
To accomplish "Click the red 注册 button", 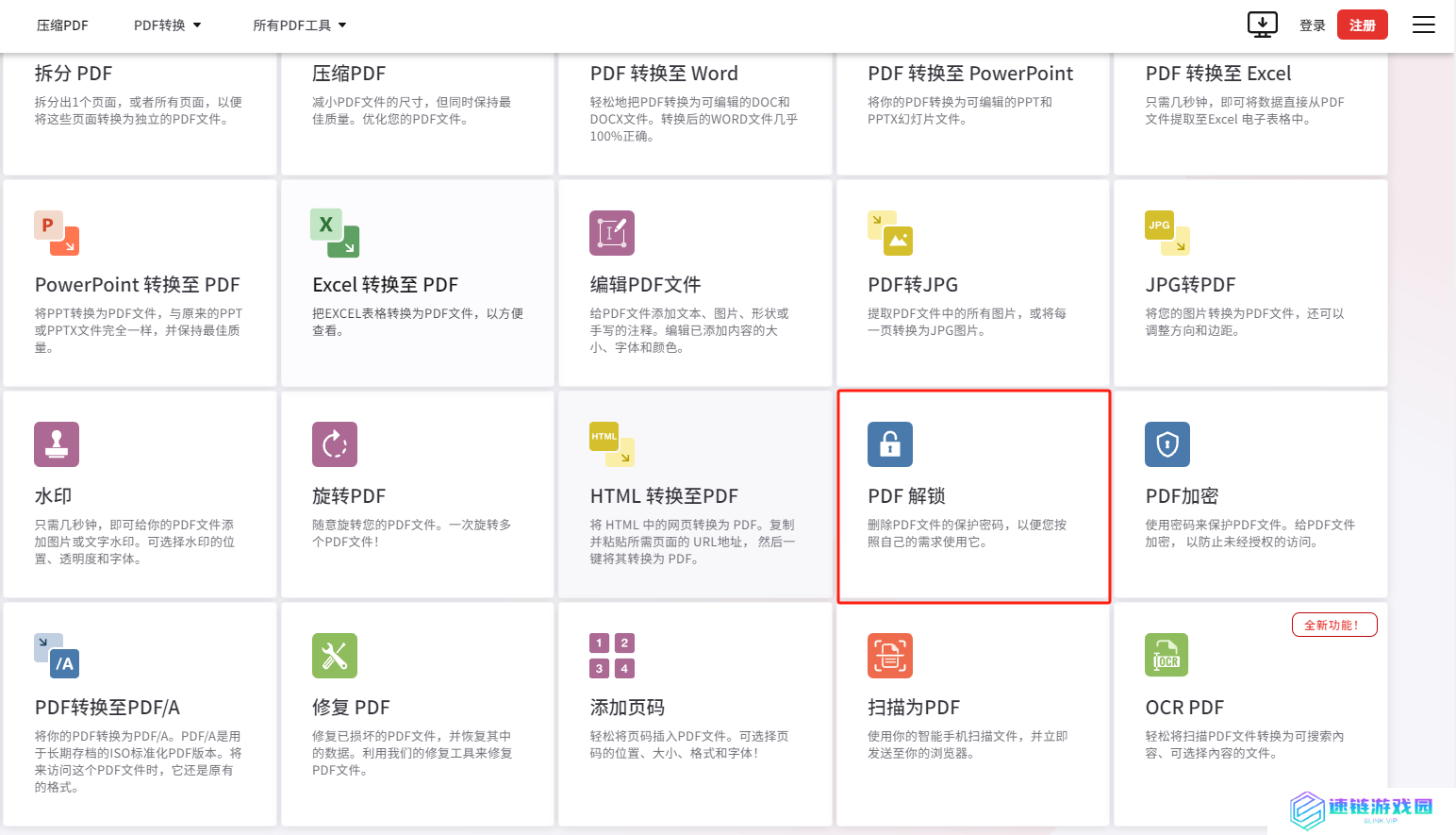I will [1363, 25].
